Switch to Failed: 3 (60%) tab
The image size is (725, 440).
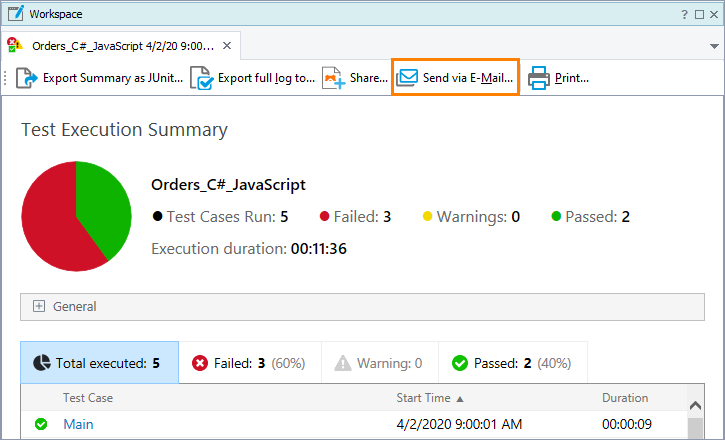[250, 363]
